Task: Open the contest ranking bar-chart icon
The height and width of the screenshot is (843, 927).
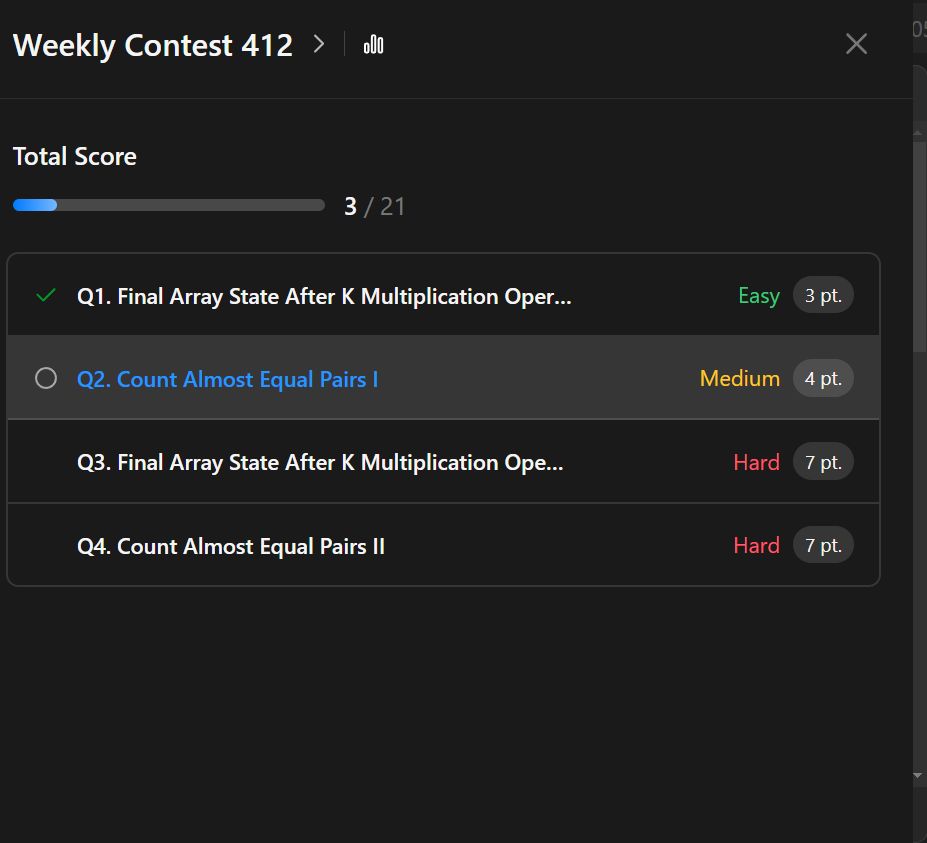Action: 373,44
